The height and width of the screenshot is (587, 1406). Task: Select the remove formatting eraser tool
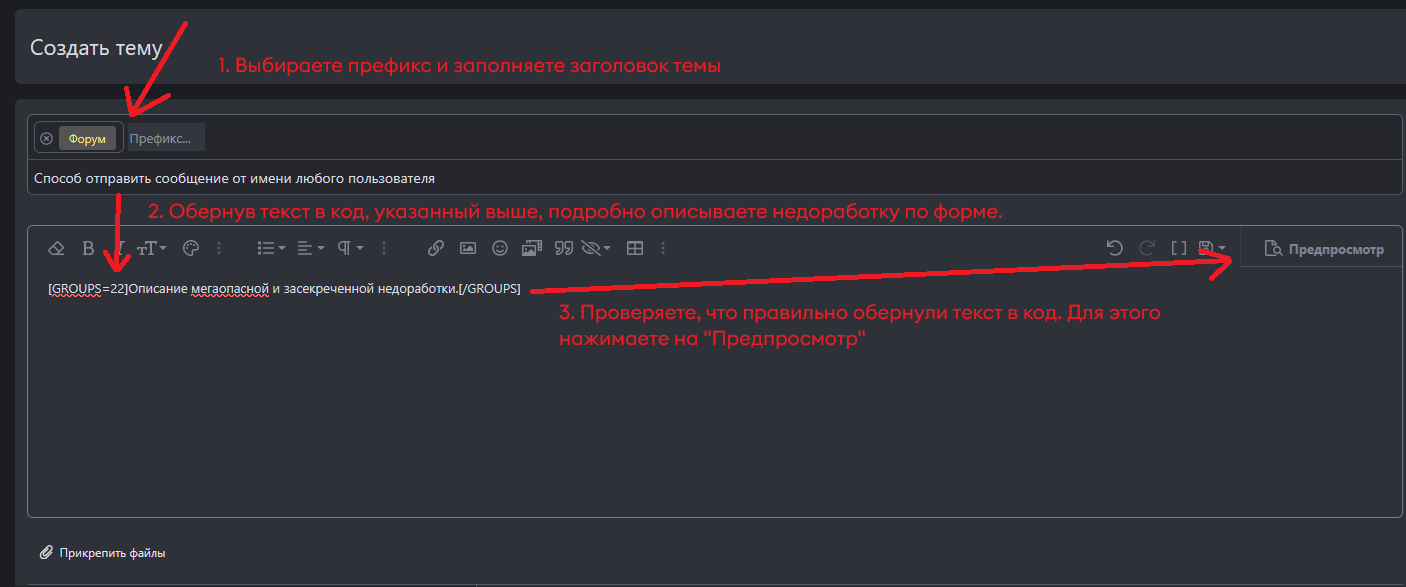56,247
